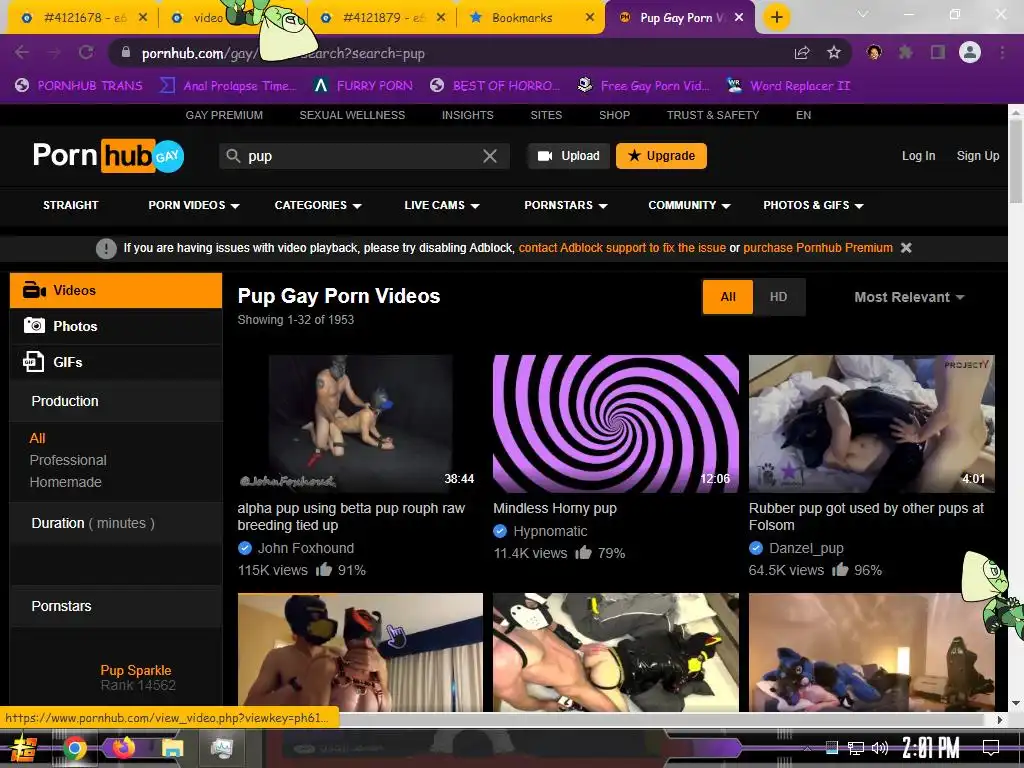Filter production by Professional

pos(68,460)
